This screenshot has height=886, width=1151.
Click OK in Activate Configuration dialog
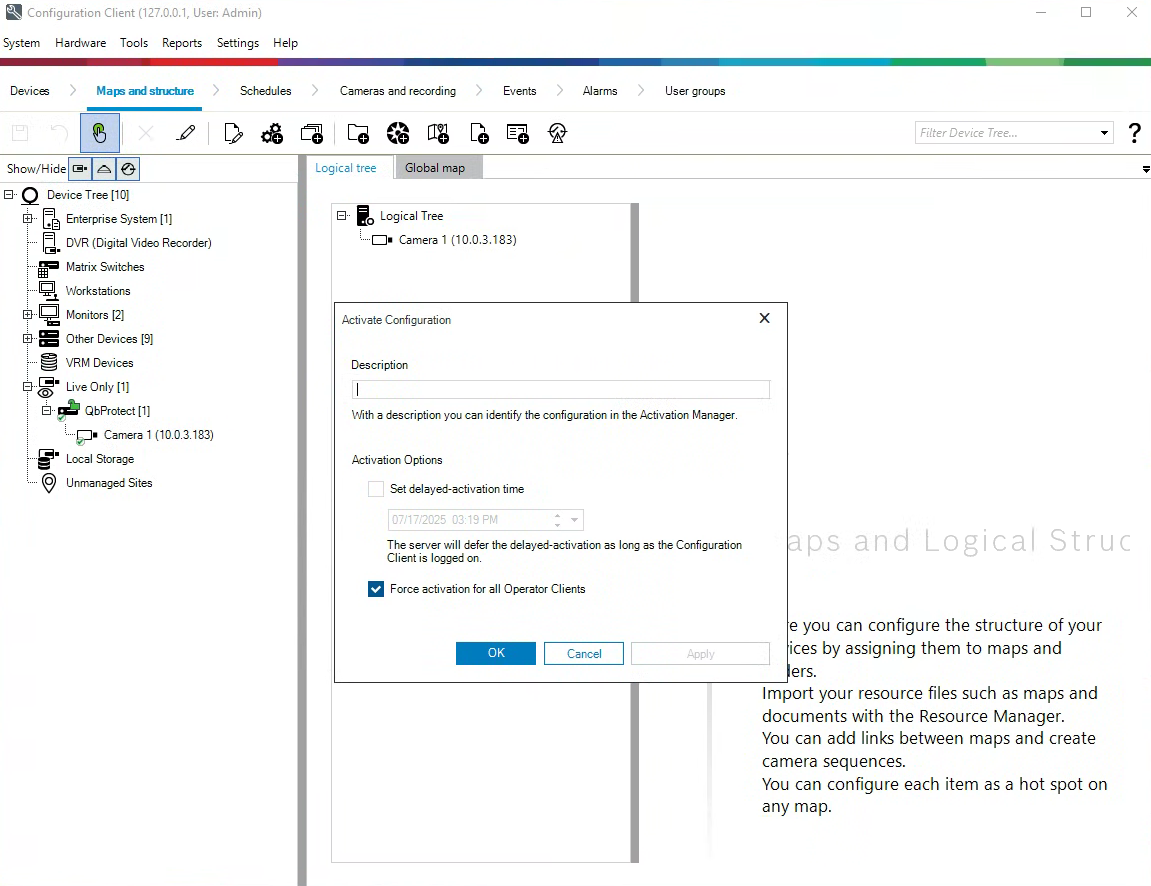point(496,653)
